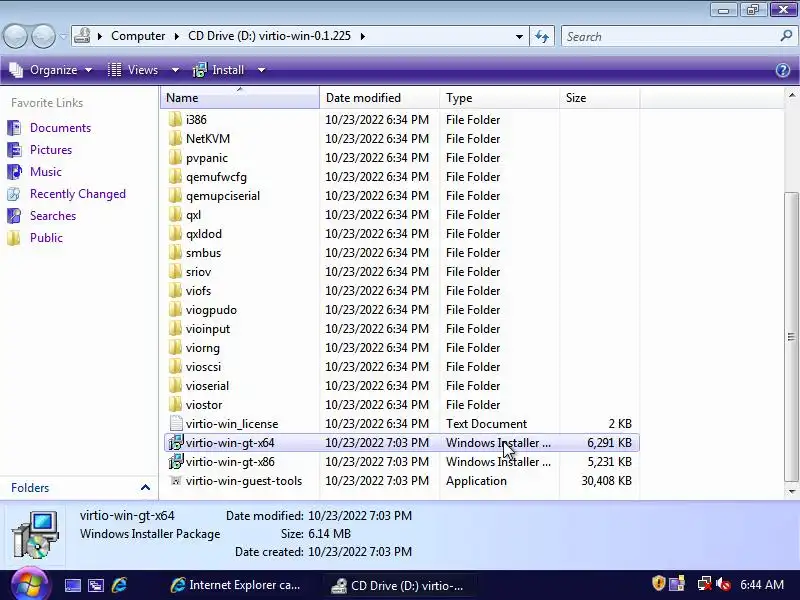
Task: Click CD Drive (D:) breadcrumb segment
Action: click(269, 36)
